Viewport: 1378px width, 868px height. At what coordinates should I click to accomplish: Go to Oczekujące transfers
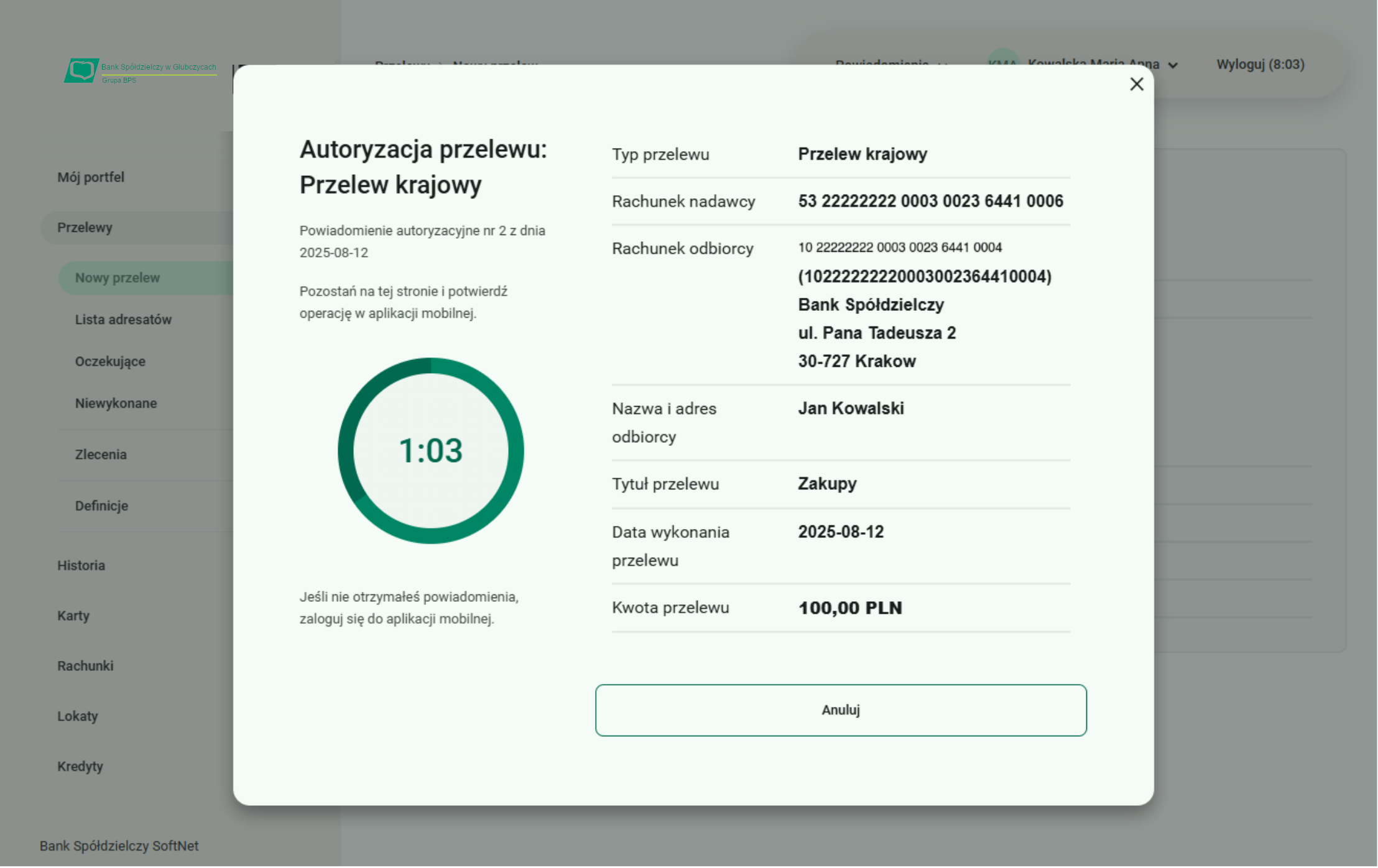pyautogui.click(x=110, y=361)
